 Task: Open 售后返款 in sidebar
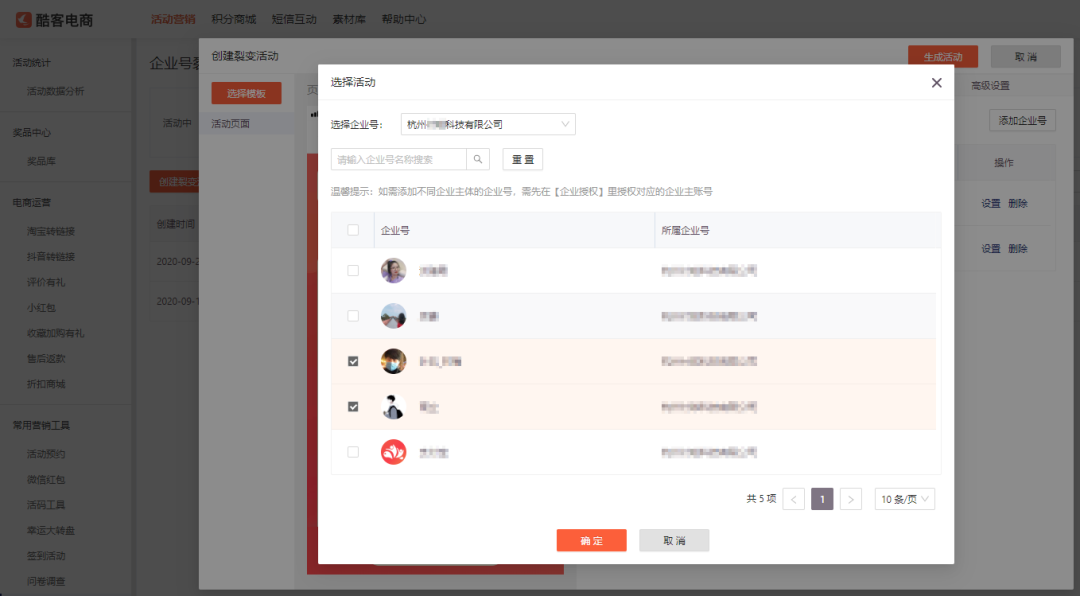pos(46,358)
